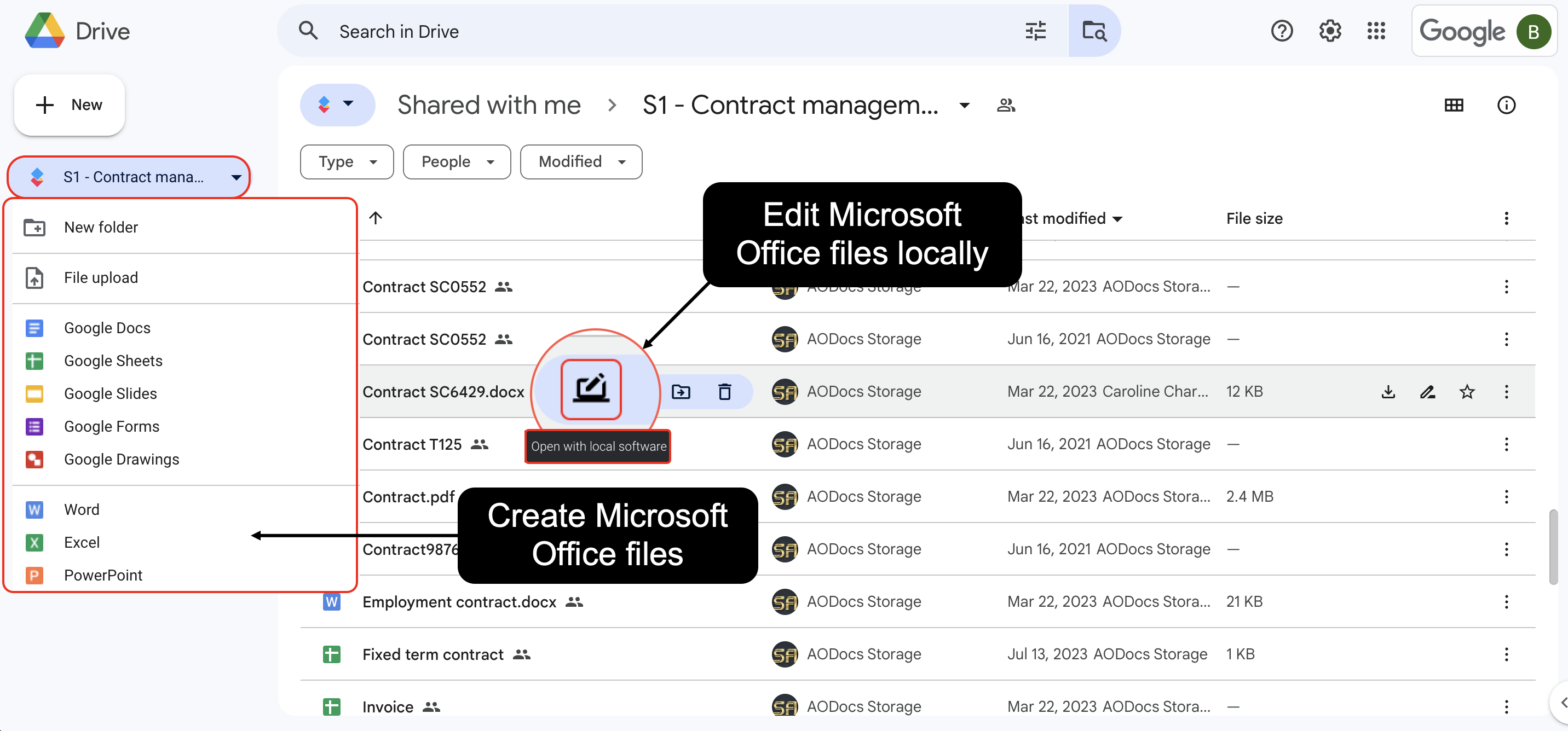Open more actions for Contract.pdf
This screenshot has height=731, width=1568.
1507,497
